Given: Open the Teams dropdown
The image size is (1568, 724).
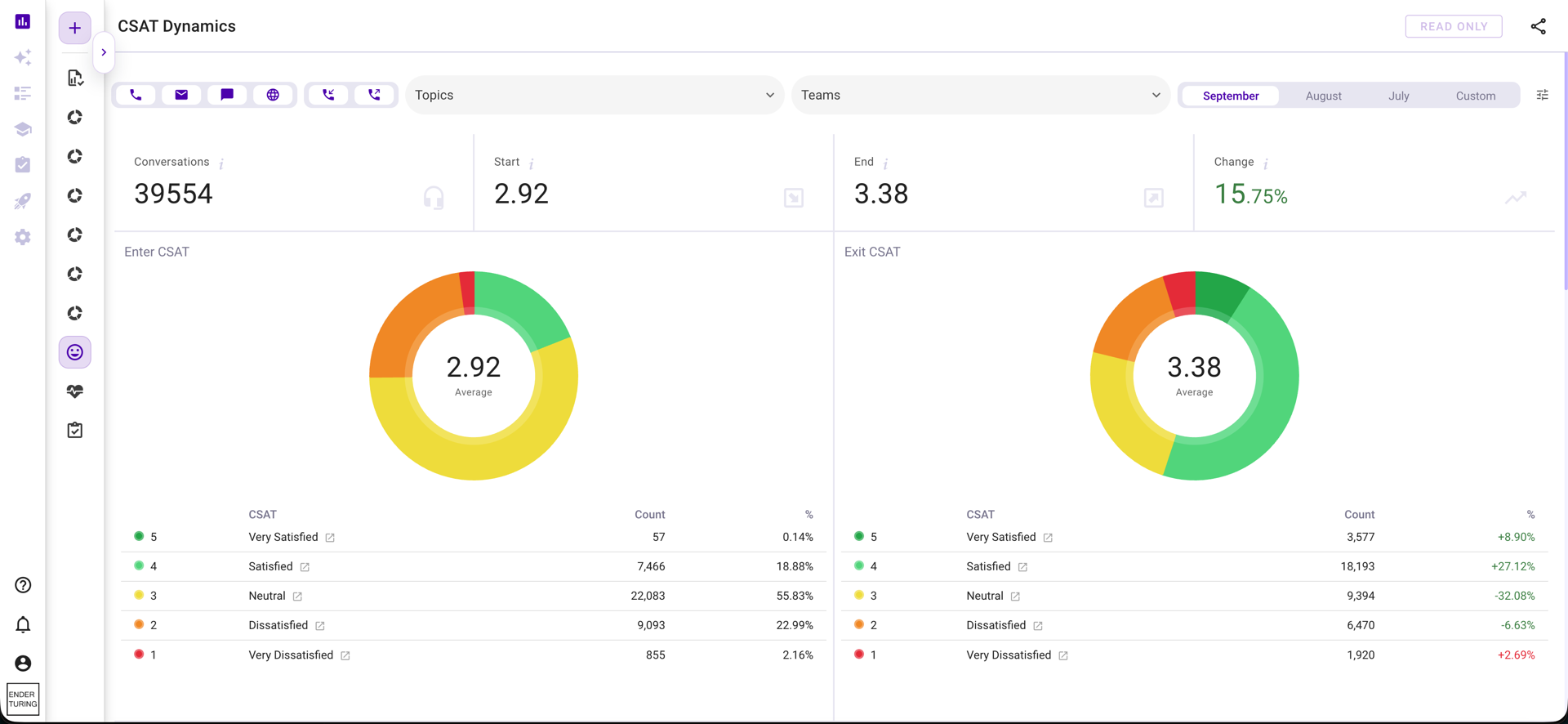Looking at the screenshot, I should pyautogui.click(x=981, y=95).
